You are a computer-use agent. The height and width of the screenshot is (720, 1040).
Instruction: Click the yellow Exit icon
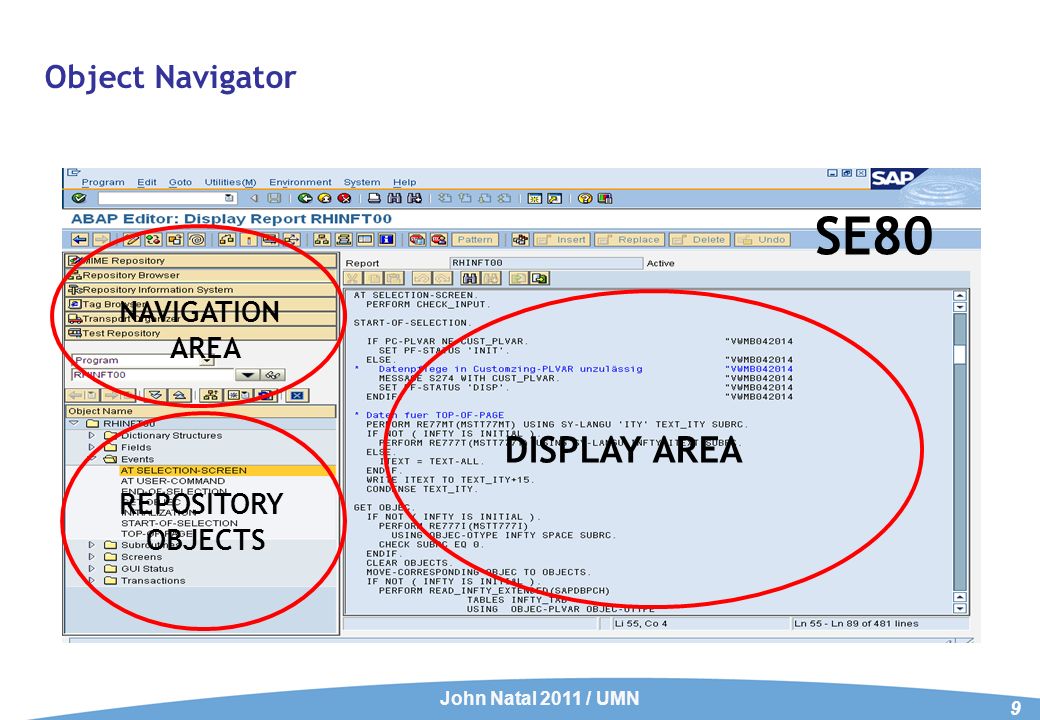(x=324, y=198)
